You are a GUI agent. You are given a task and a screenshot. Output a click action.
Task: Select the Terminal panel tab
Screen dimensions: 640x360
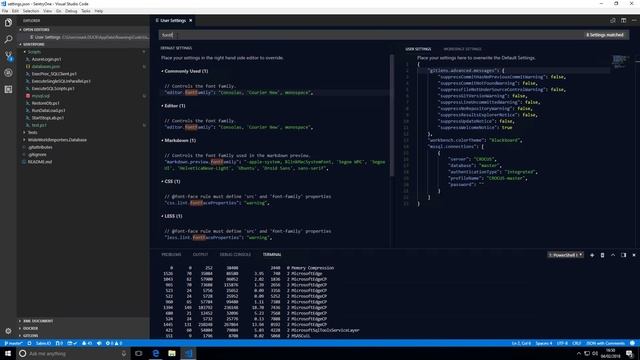(272, 255)
